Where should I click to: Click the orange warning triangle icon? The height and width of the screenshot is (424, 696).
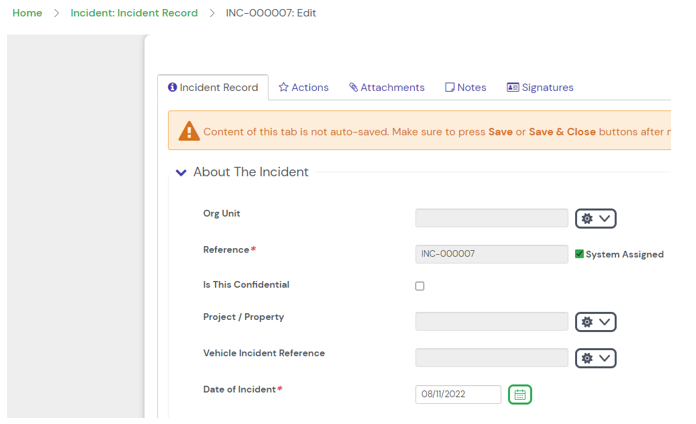click(x=189, y=131)
